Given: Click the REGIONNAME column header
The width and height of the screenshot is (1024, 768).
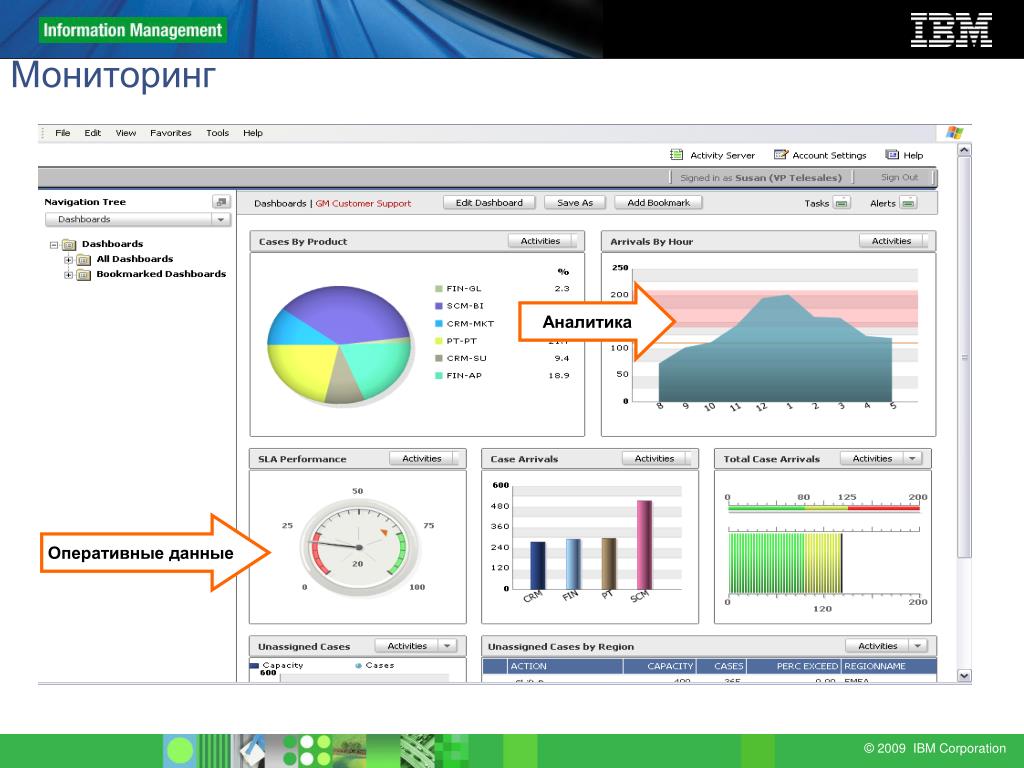Looking at the screenshot, I should [888, 666].
